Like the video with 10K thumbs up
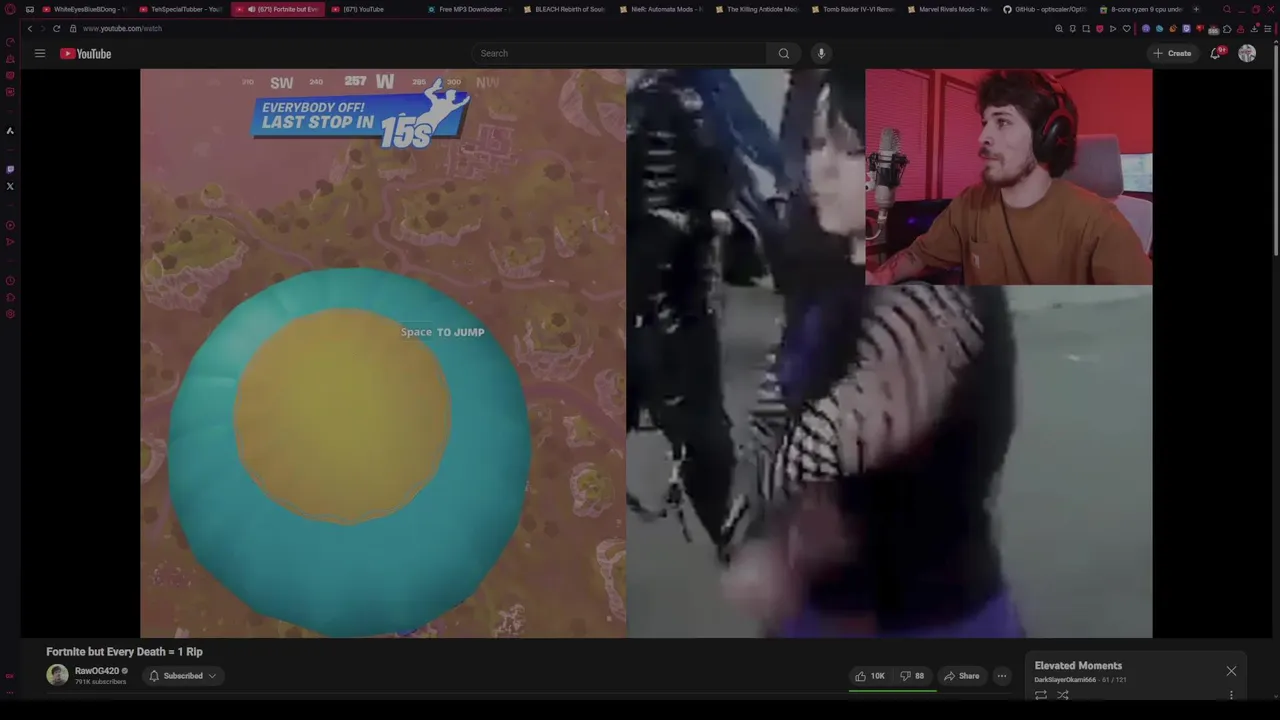 coord(869,676)
